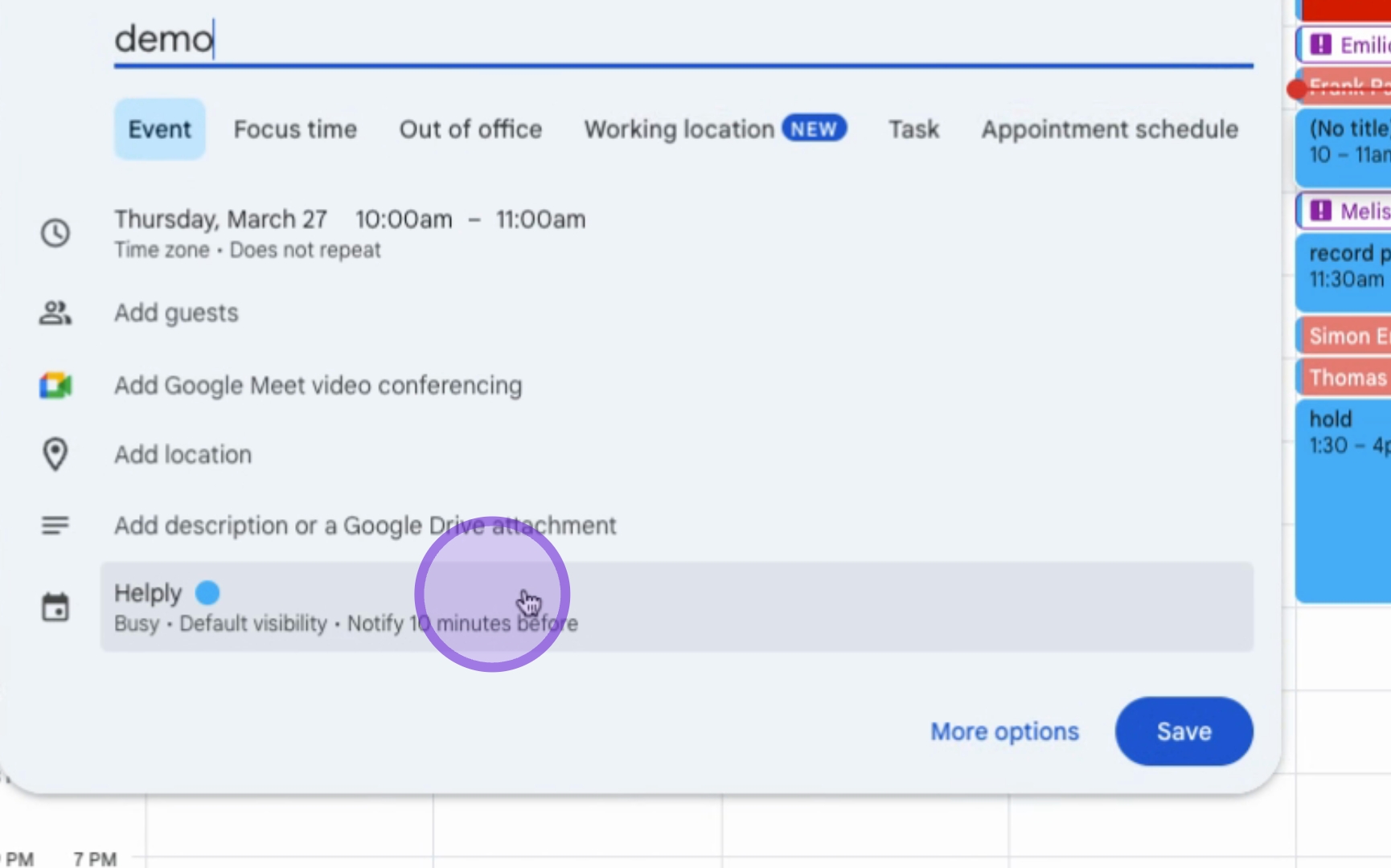The width and height of the screenshot is (1391, 868).
Task: Open the Appointment schedule tab
Action: (1110, 129)
